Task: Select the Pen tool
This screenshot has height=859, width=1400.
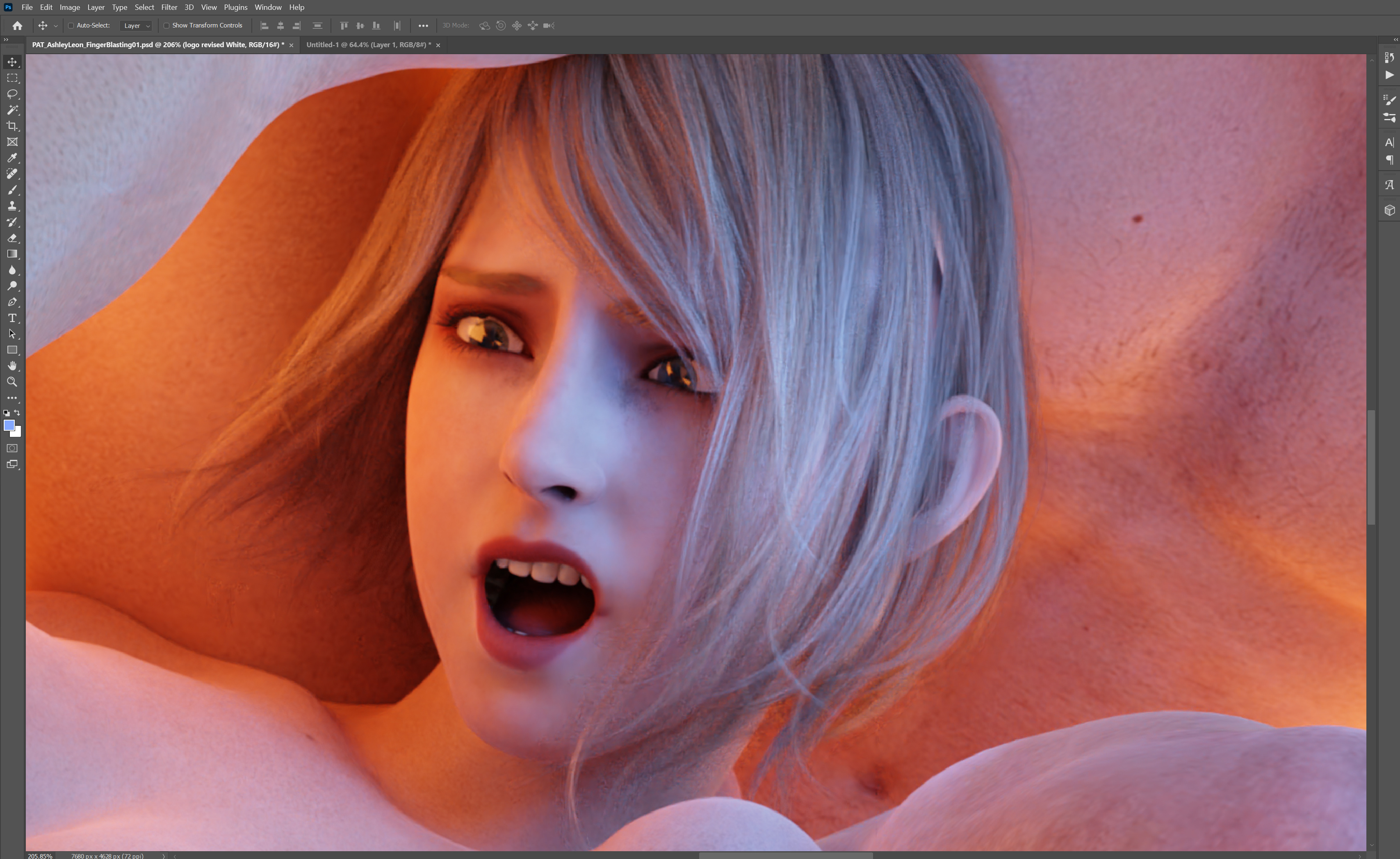Action: [x=12, y=302]
